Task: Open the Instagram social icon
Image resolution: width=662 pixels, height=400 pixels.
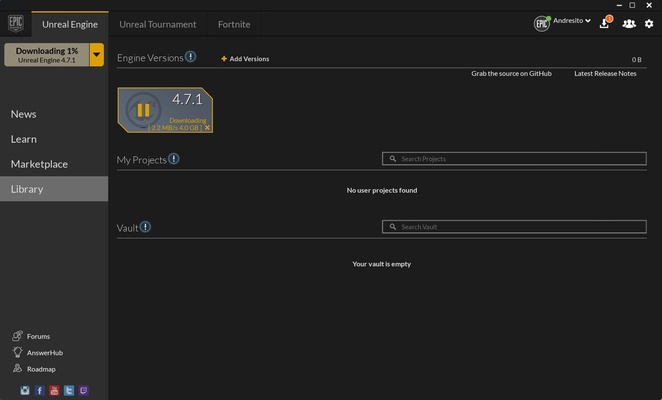Action: pyautogui.click(x=26, y=390)
